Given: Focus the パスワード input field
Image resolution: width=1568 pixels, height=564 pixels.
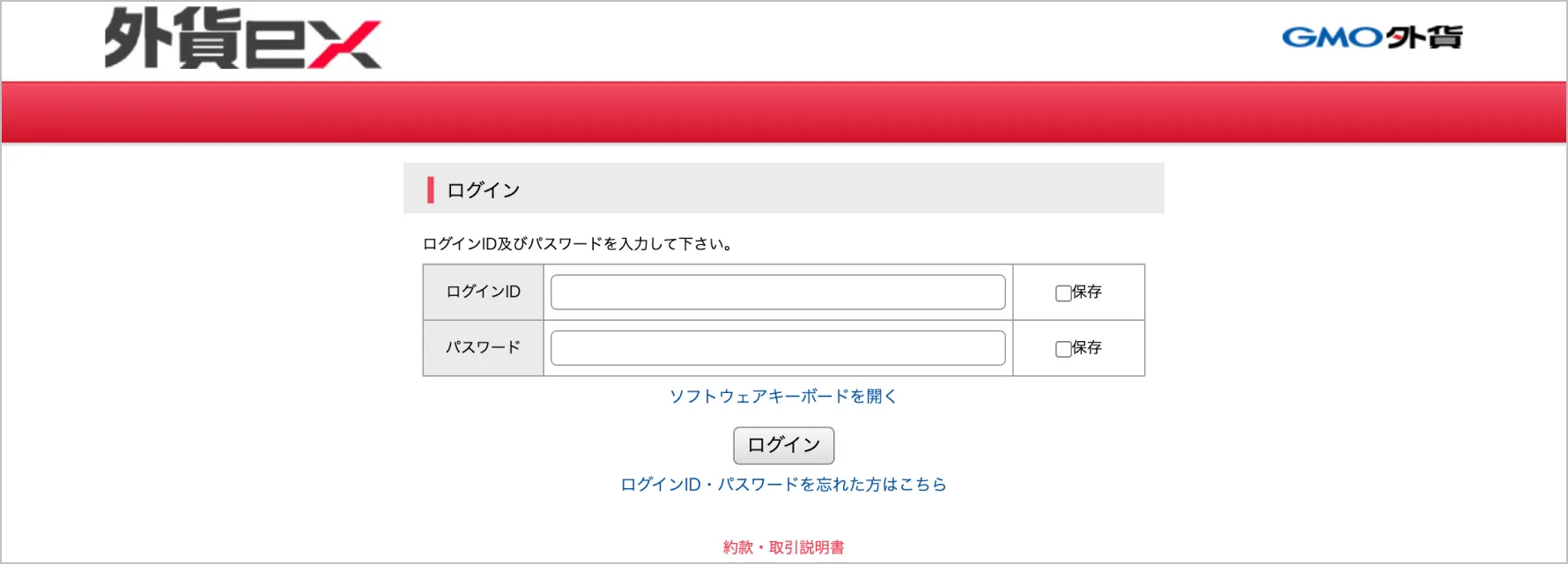Looking at the screenshot, I should coord(777,348).
